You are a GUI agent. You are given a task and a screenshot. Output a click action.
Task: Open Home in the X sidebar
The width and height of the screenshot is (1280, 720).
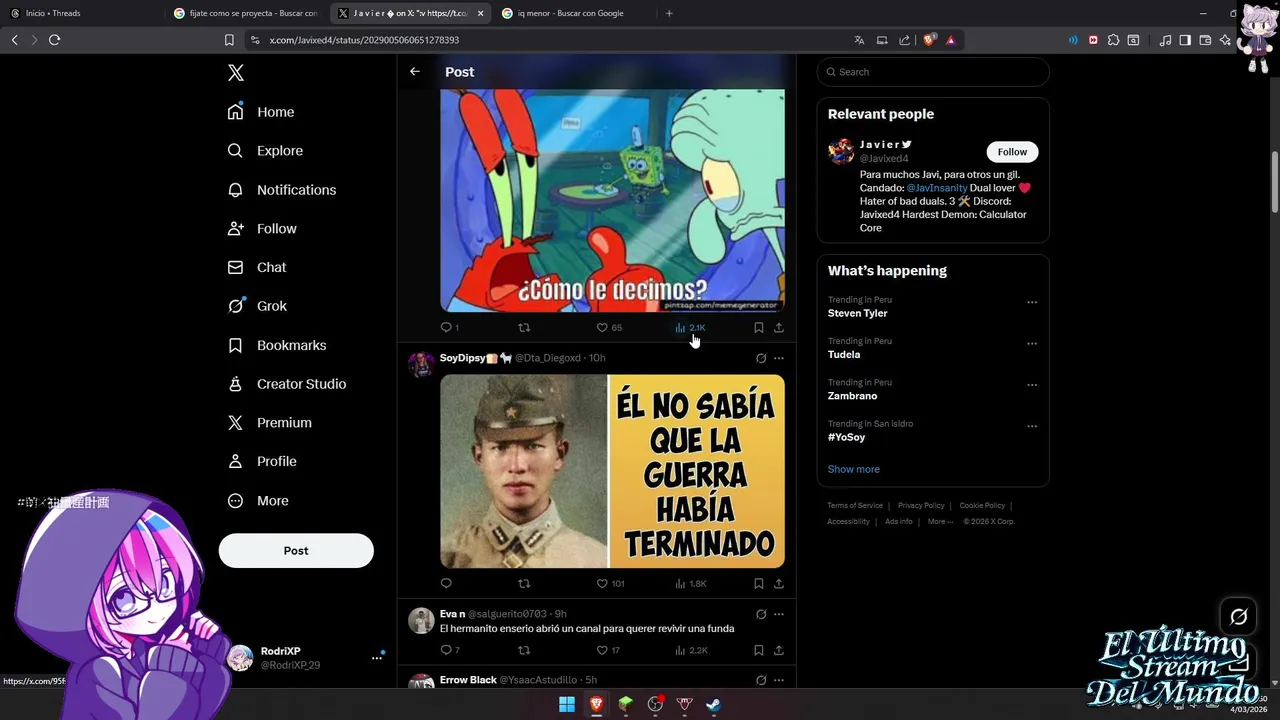click(x=261, y=112)
